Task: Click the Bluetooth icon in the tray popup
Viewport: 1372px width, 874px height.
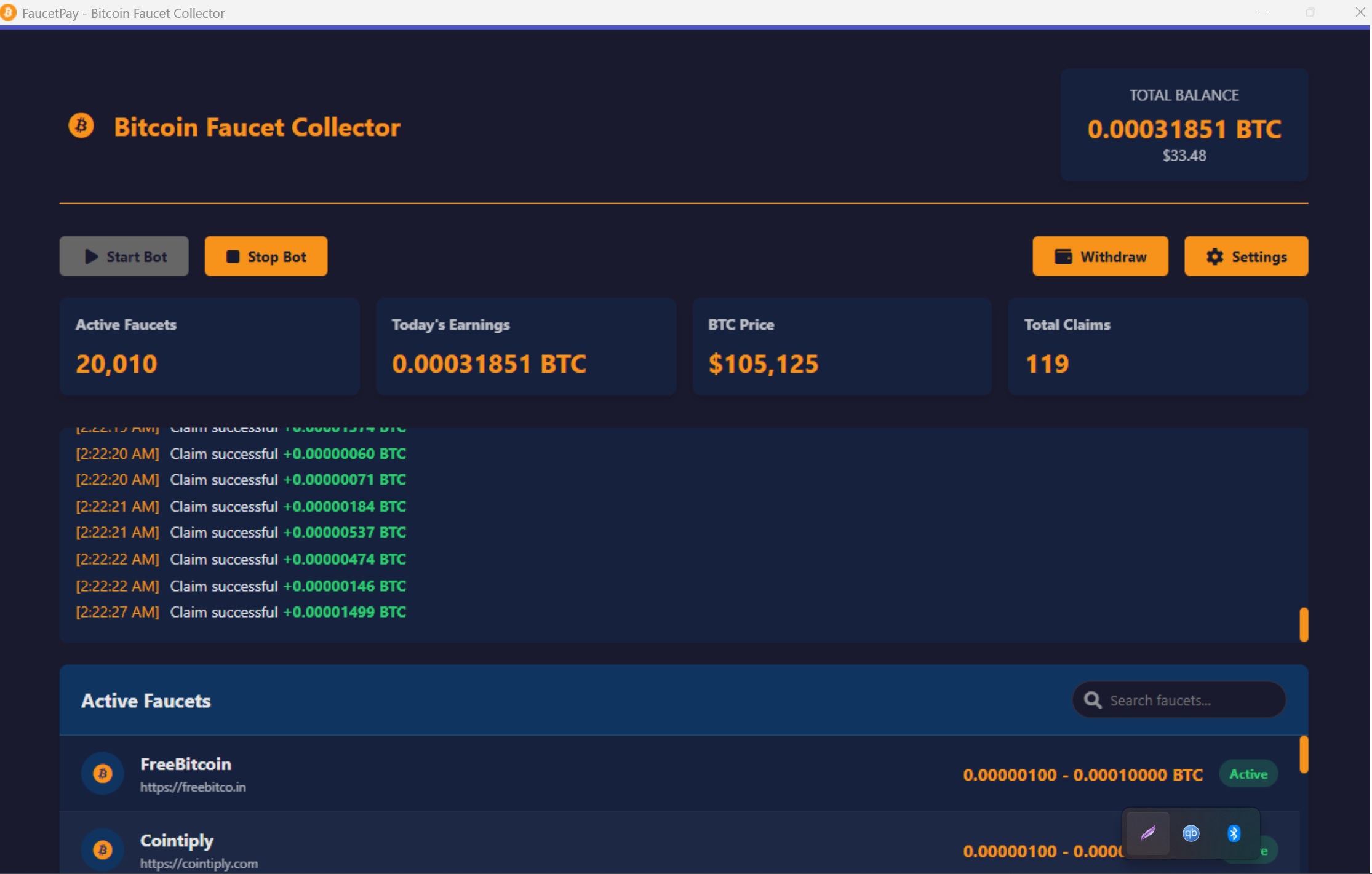Action: pos(1234,834)
